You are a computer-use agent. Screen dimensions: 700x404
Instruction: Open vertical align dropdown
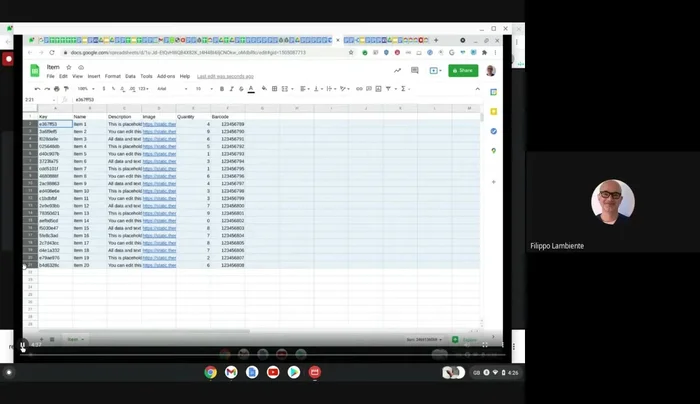tap(318, 89)
